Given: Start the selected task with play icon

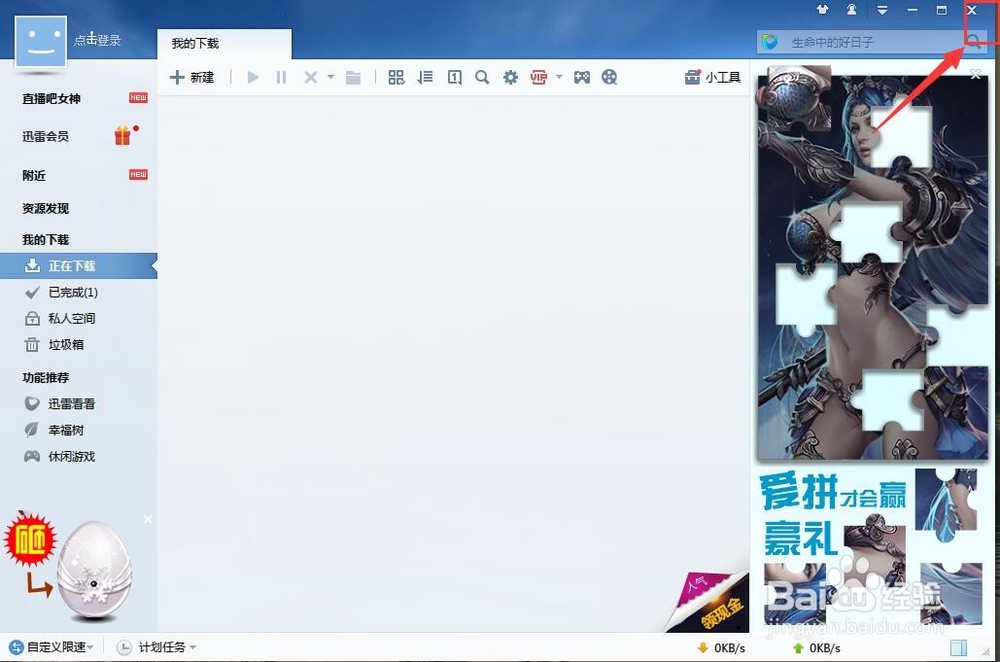Looking at the screenshot, I should click(253, 77).
